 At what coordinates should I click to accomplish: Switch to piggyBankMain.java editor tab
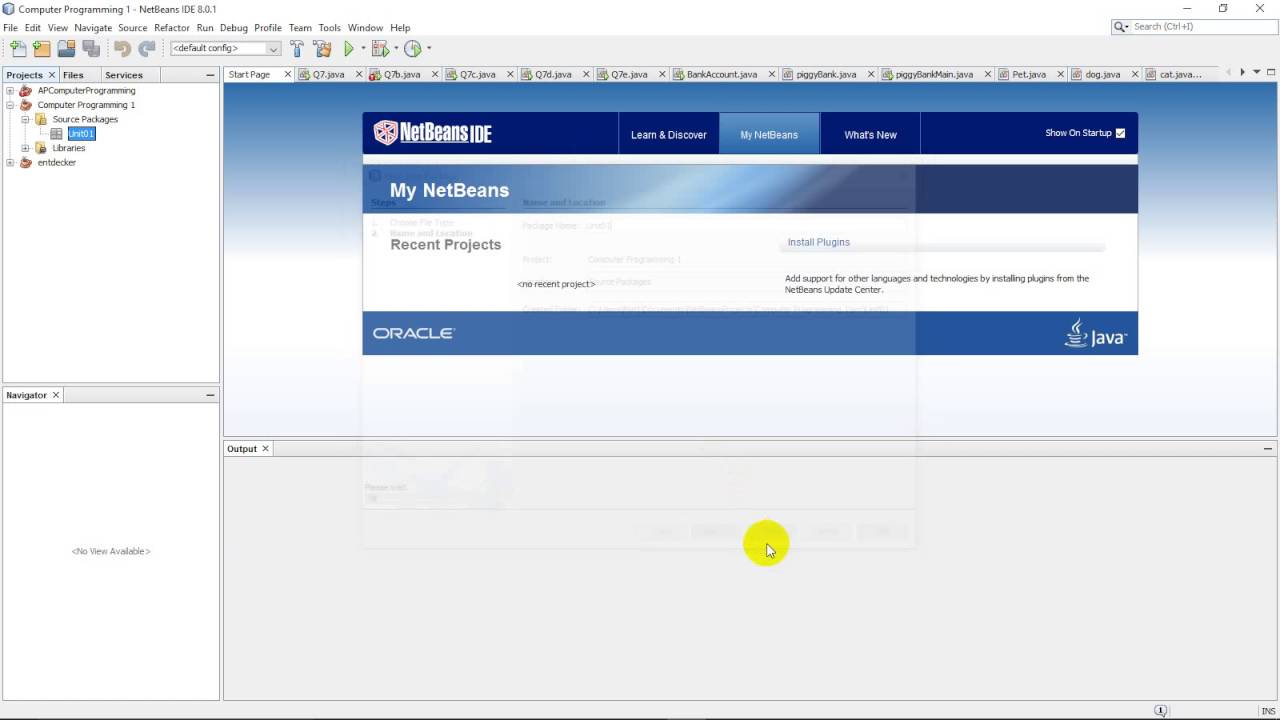coord(934,74)
